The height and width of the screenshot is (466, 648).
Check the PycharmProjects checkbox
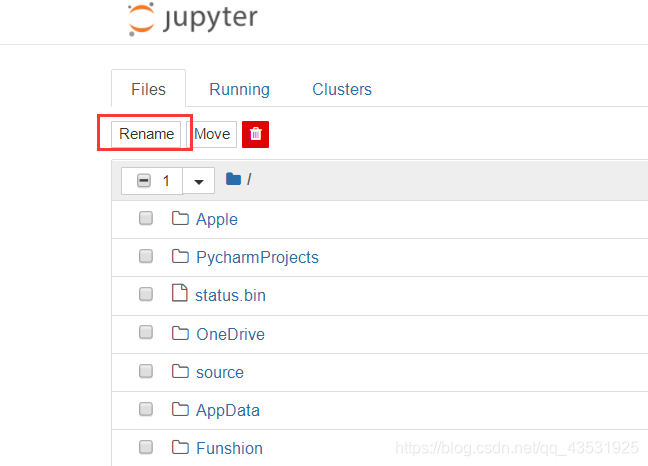pyautogui.click(x=146, y=256)
